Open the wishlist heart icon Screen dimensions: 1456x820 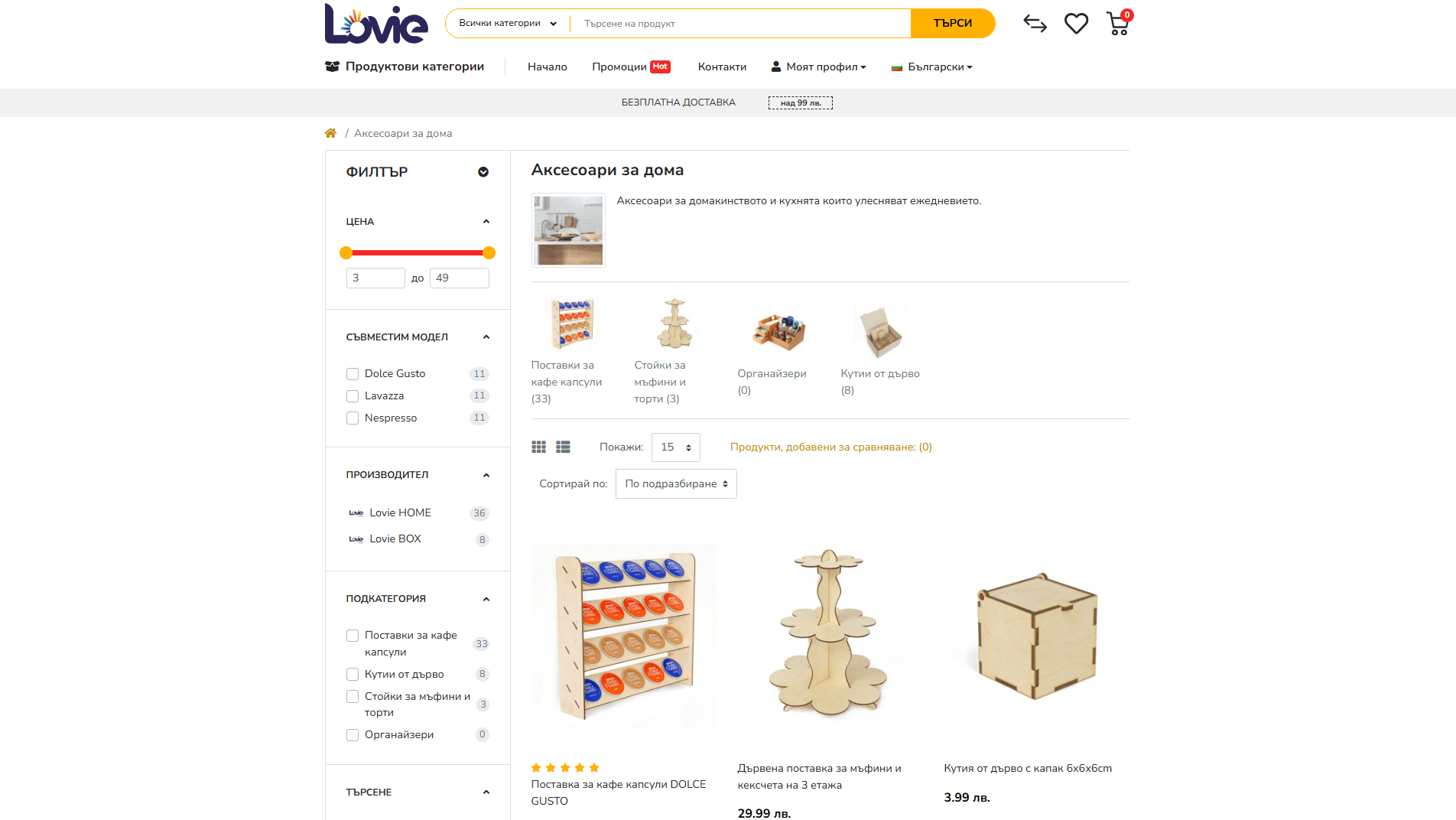(1076, 24)
